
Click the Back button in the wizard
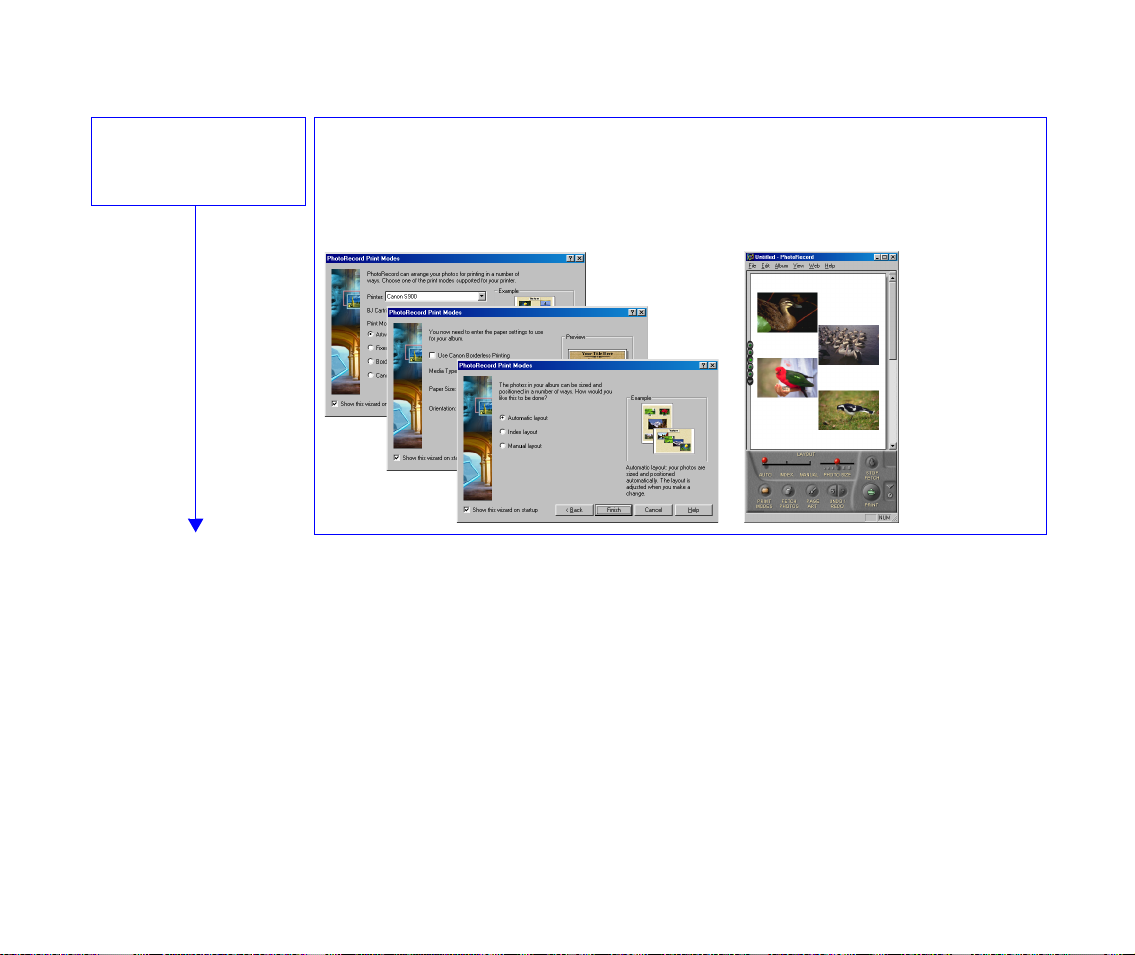click(x=573, y=510)
